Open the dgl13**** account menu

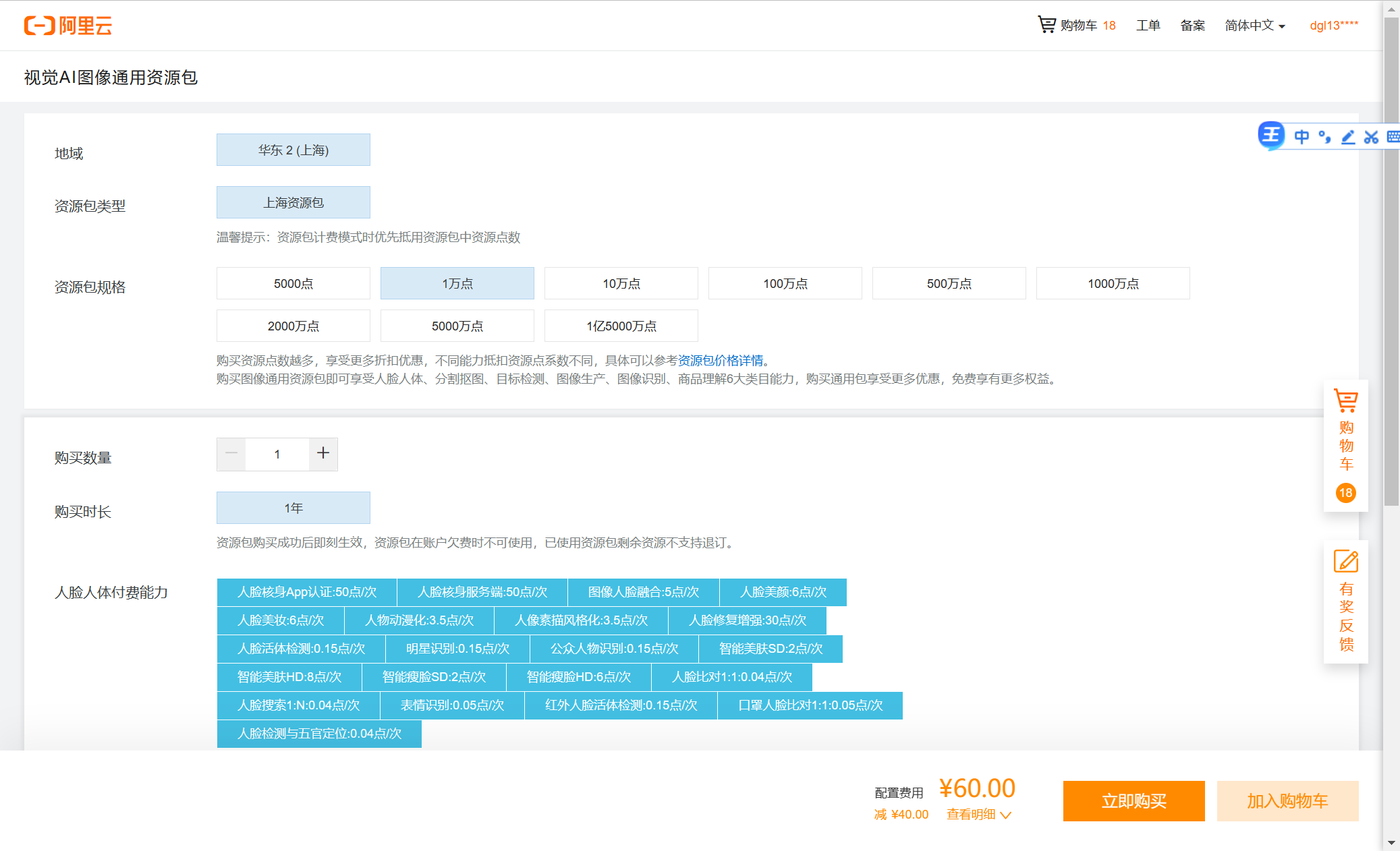1334,26
